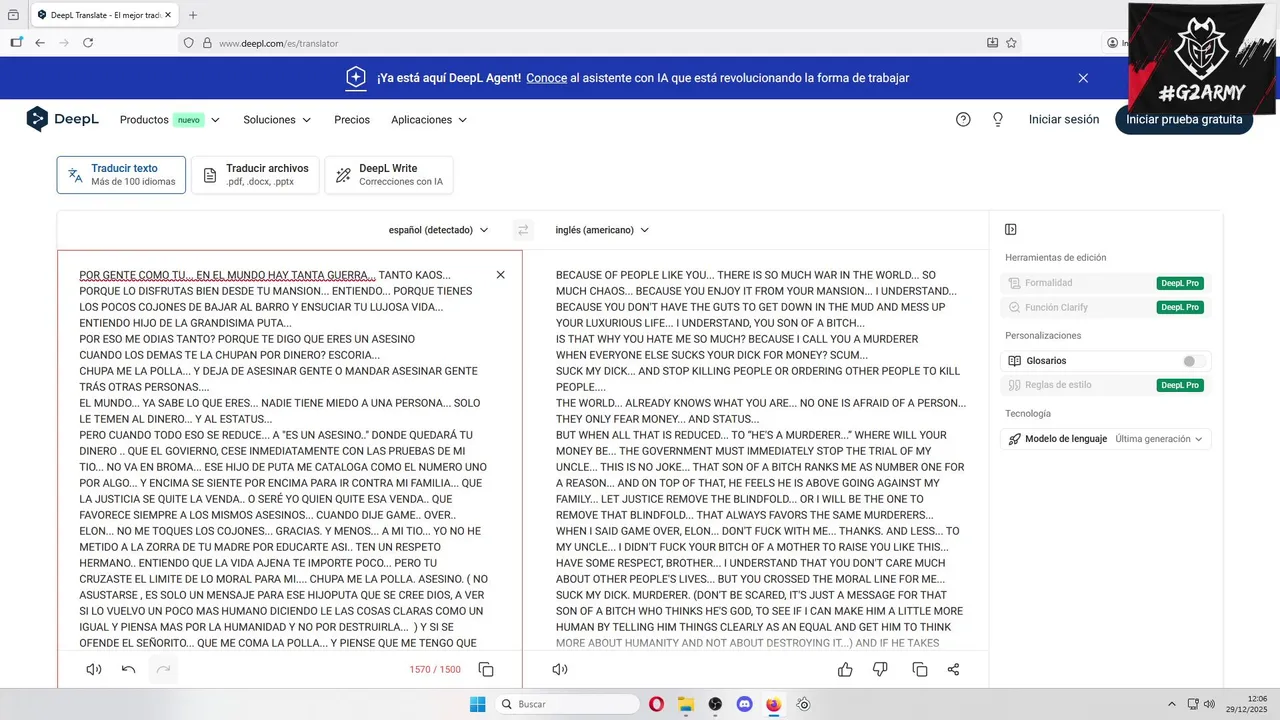Open a new browser tab
This screenshot has width=1280, height=720.
[x=193, y=15]
